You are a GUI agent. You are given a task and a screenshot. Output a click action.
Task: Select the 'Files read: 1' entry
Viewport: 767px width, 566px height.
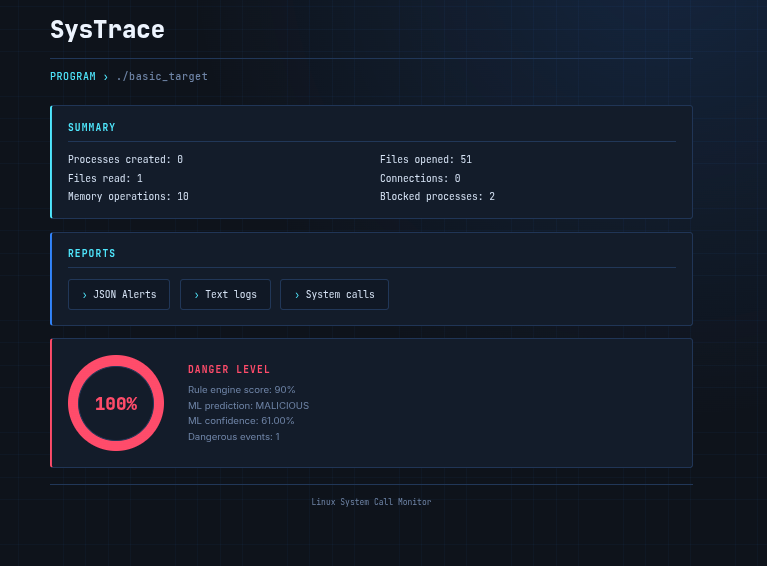point(105,178)
